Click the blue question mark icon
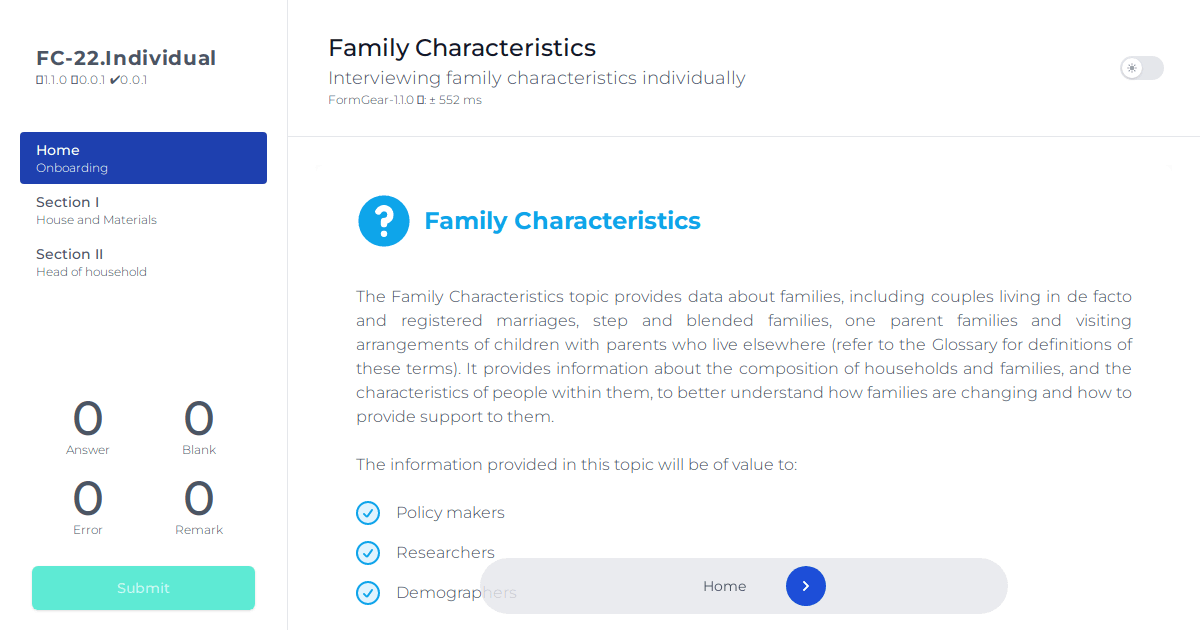This screenshot has height=630, width=1200. [x=384, y=221]
